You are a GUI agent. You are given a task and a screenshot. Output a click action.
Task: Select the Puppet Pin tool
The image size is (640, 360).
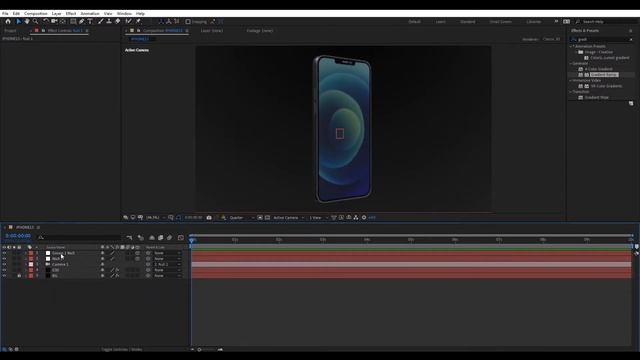click(138, 21)
